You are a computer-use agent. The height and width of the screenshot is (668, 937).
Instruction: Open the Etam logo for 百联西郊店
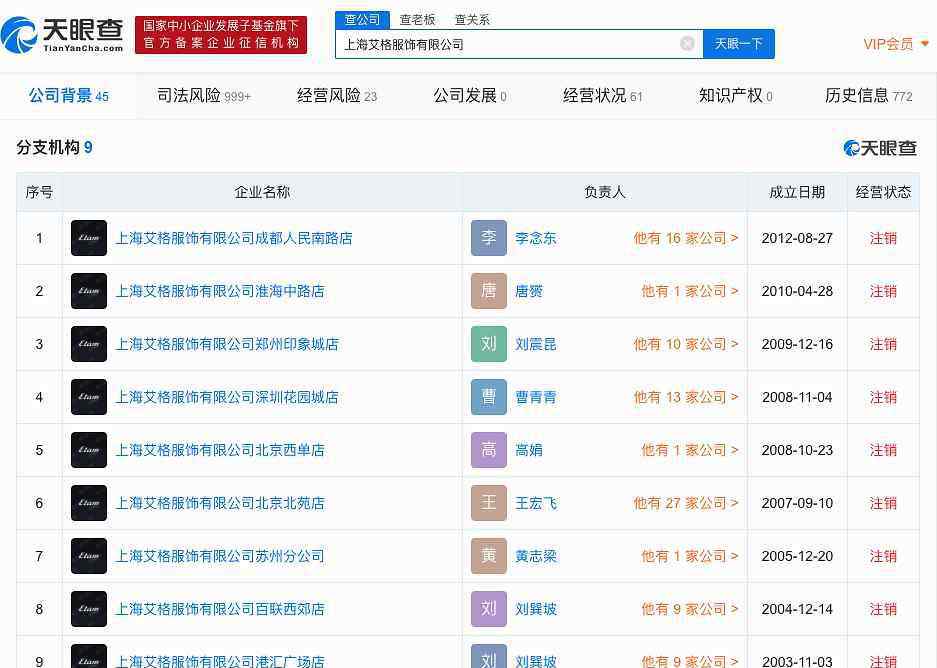click(88, 609)
